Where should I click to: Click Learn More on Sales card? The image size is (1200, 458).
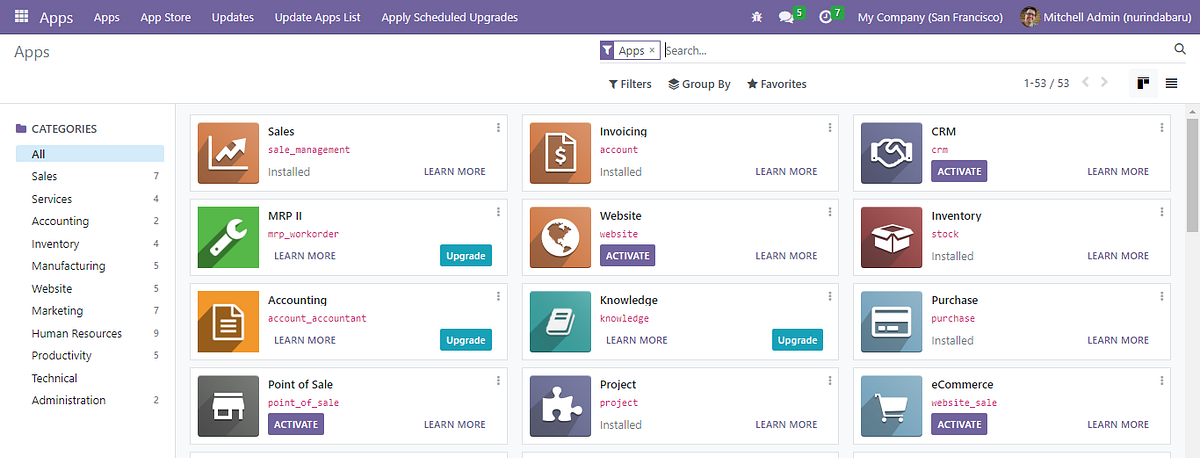[x=455, y=172]
